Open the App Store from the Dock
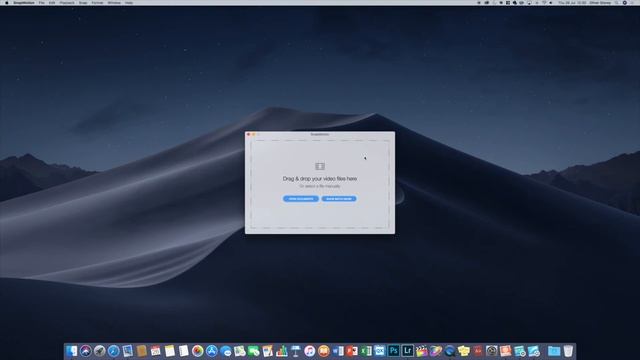This screenshot has height=360, width=640. coord(211,351)
